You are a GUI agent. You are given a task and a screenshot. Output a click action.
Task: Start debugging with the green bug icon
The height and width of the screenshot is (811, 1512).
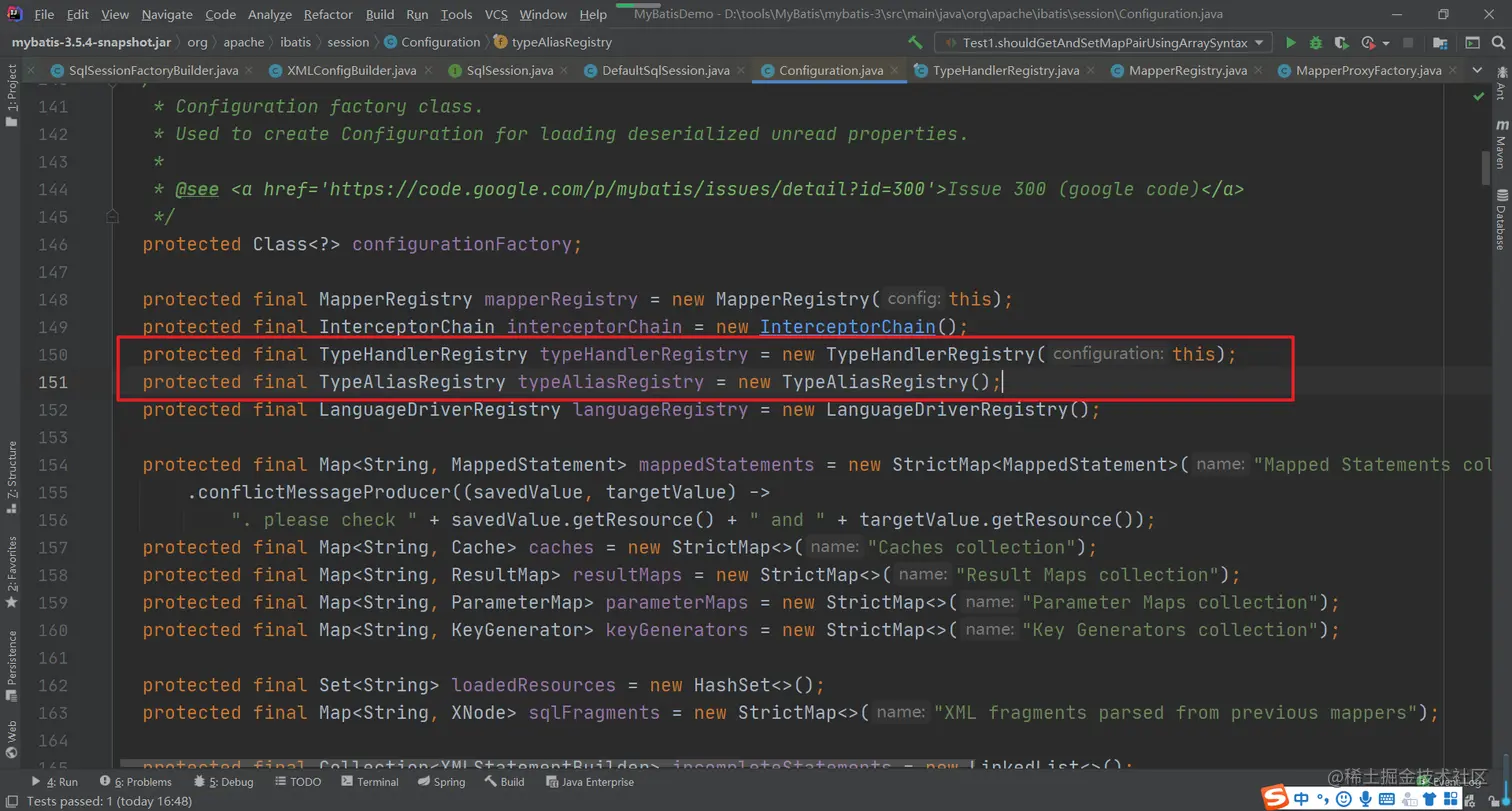click(x=1316, y=43)
